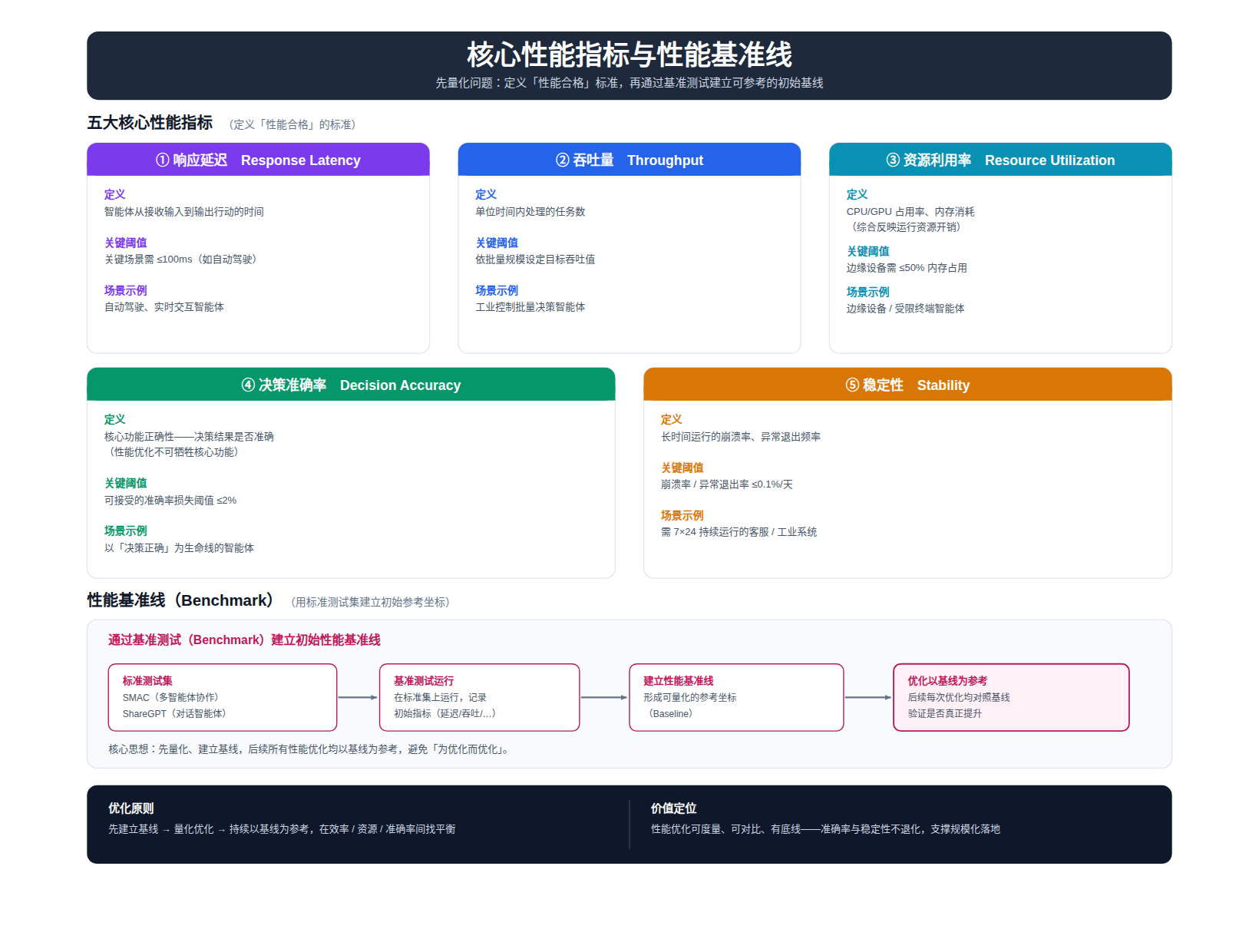Open the ④ 决策准确率 Decision Accuracy header
Image resolution: width=1259 pixels, height=952 pixels.
(x=351, y=385)
